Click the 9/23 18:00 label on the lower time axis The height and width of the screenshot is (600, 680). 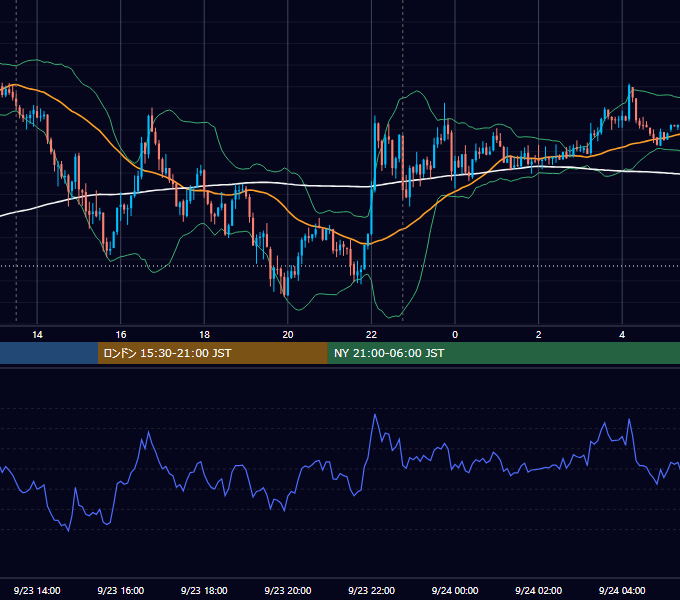pos(204,590)
